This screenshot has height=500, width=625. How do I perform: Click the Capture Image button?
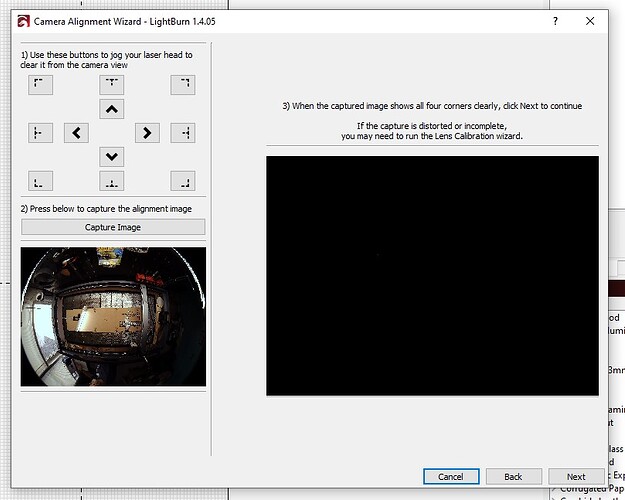(x=113, y=227)
